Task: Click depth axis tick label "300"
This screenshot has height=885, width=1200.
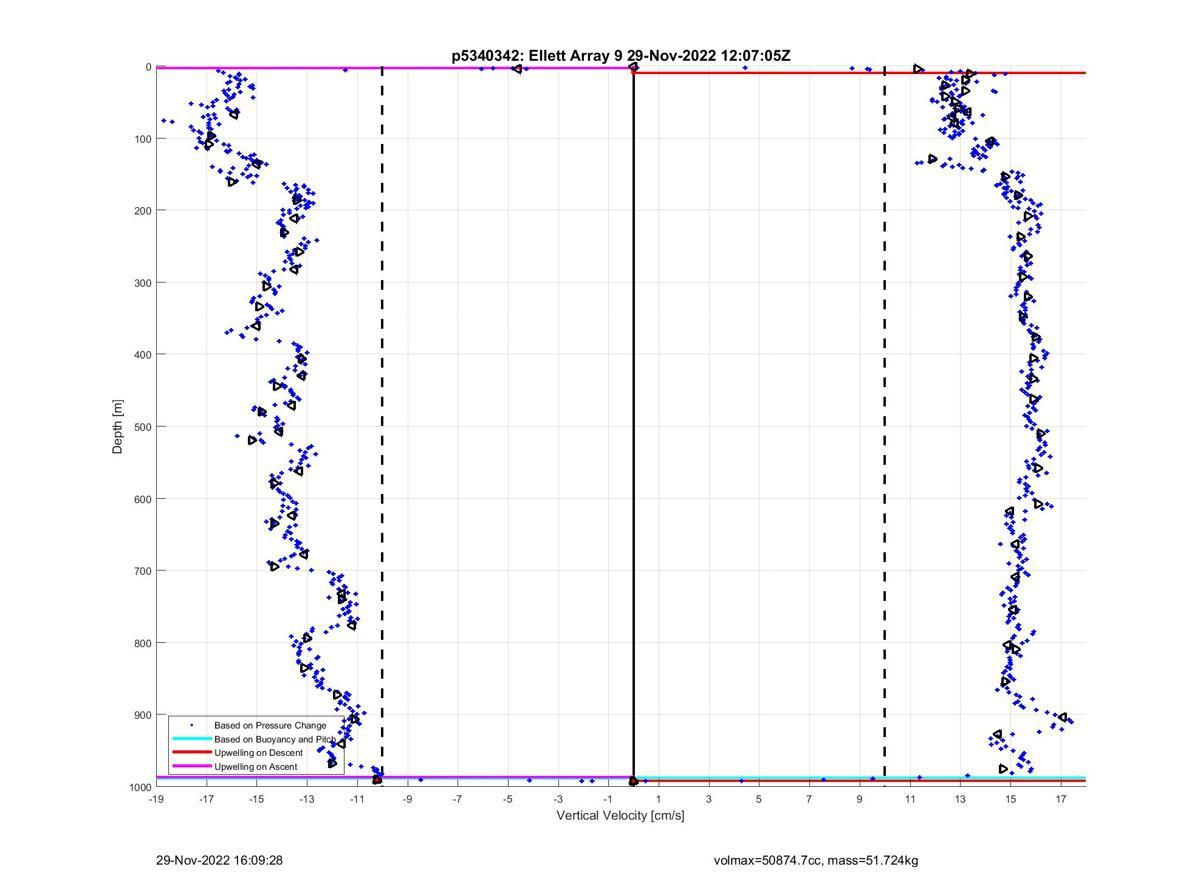Action: (142, 283)
